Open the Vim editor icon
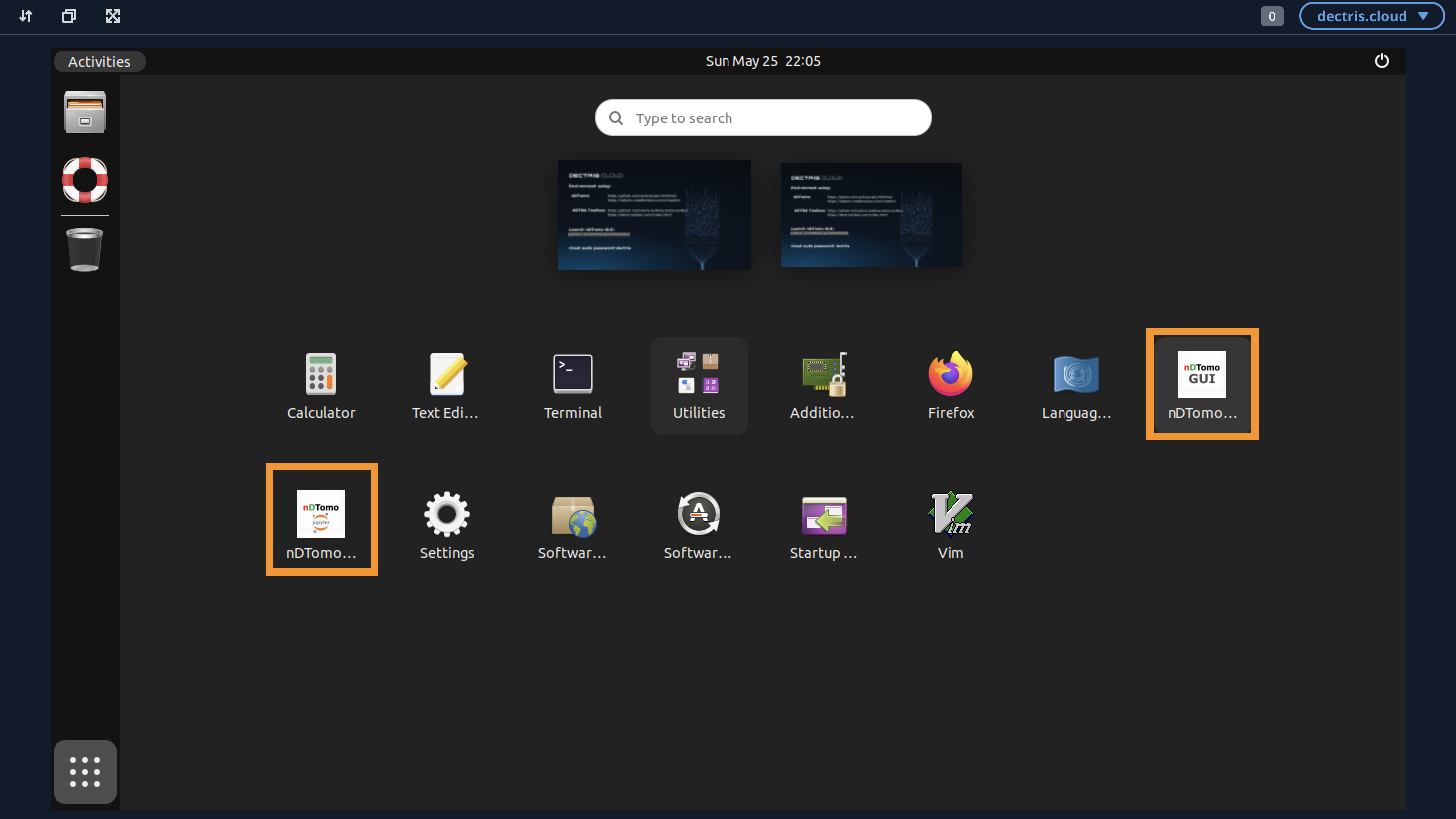 pos(950,514)
